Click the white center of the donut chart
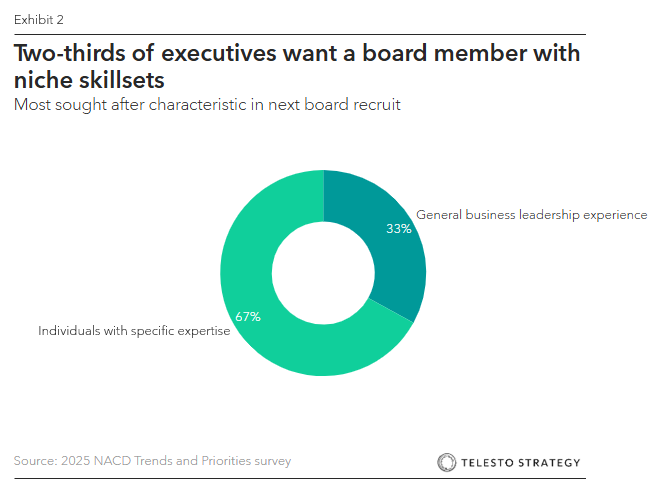The width and height of the screenshot is (667, 487). click(322, 273)
